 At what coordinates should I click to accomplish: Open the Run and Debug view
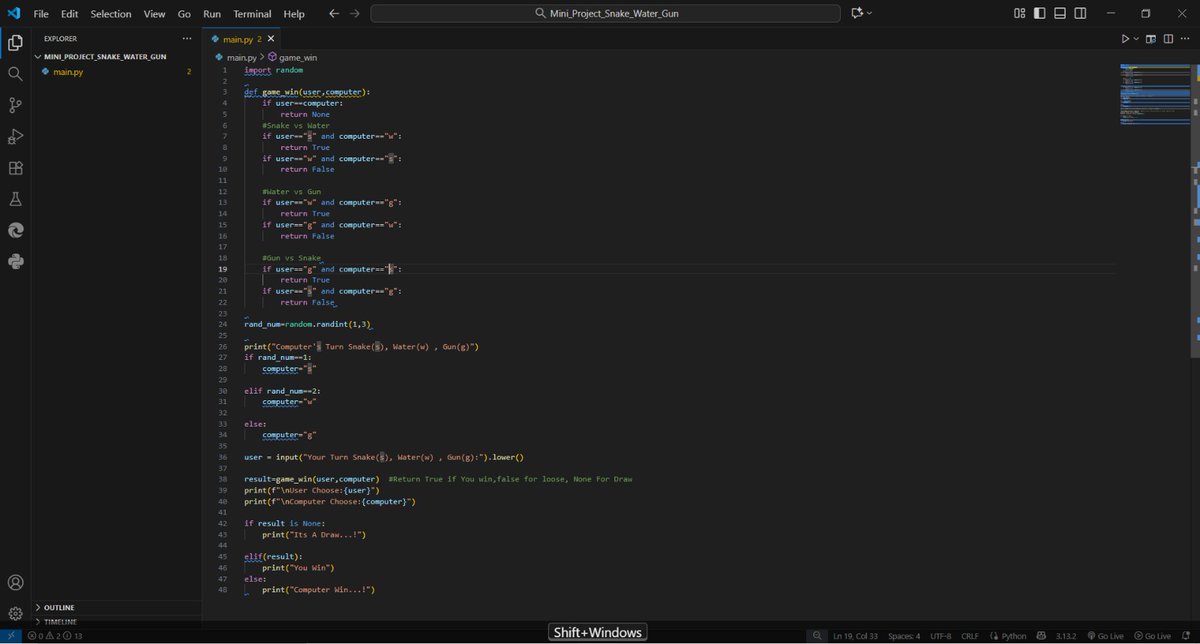coord(15,137)
